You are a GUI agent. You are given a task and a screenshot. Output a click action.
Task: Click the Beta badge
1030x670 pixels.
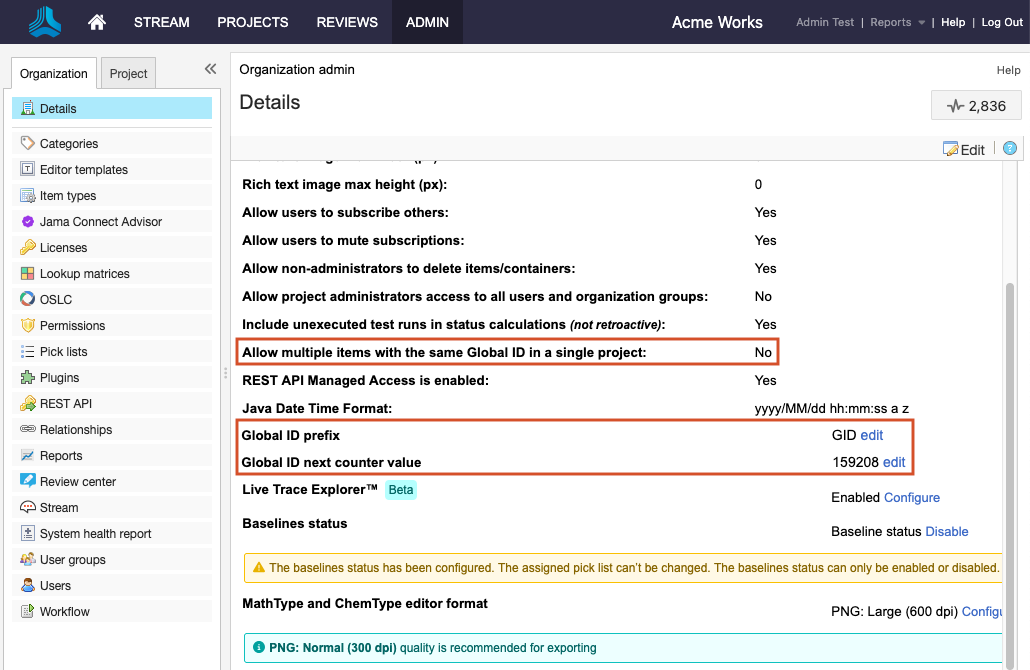(x=401, y=490)
